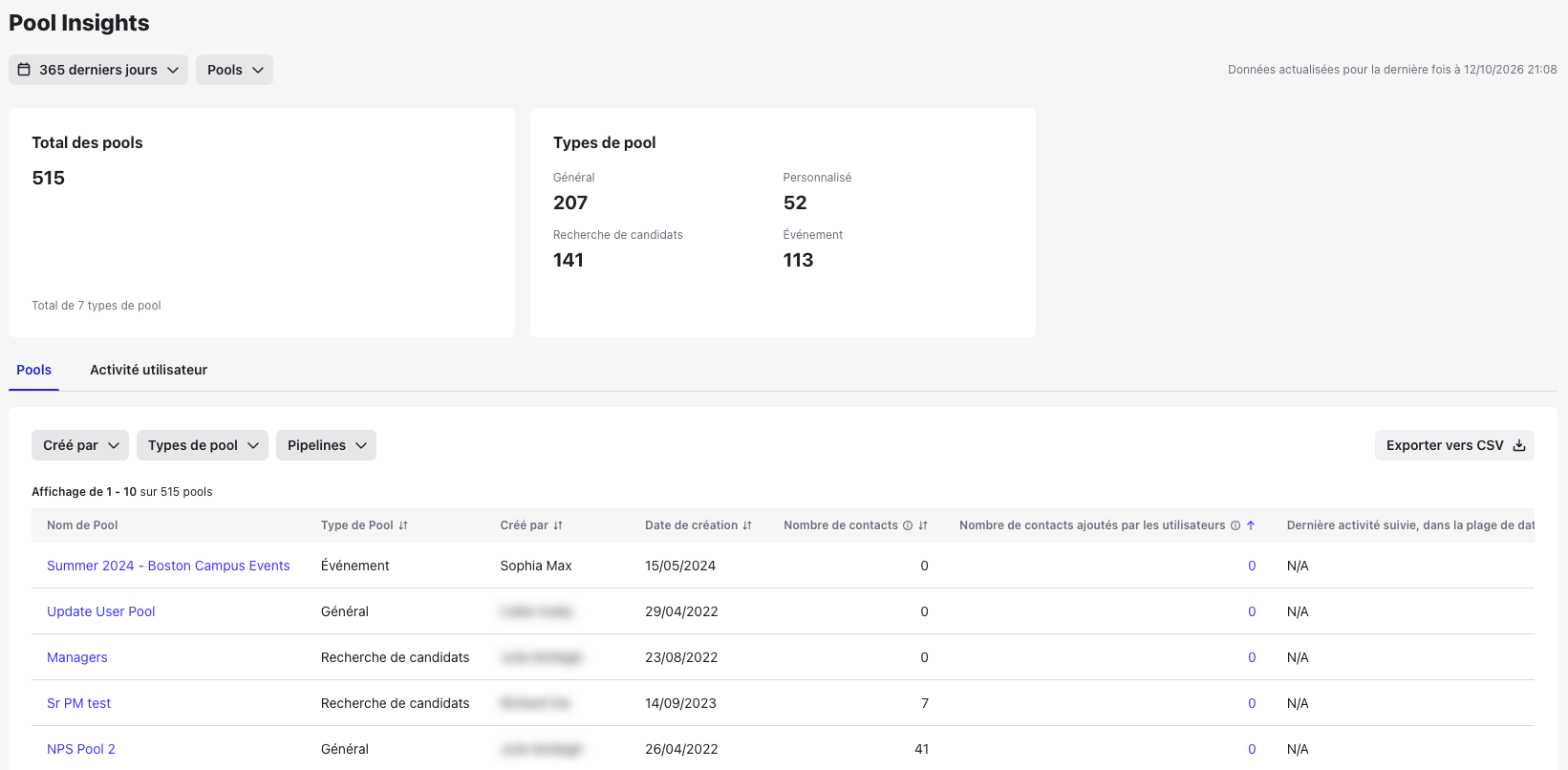Click the Dernière activité suivie column header
The image size is (1568, 770).
click(1410, 525)
